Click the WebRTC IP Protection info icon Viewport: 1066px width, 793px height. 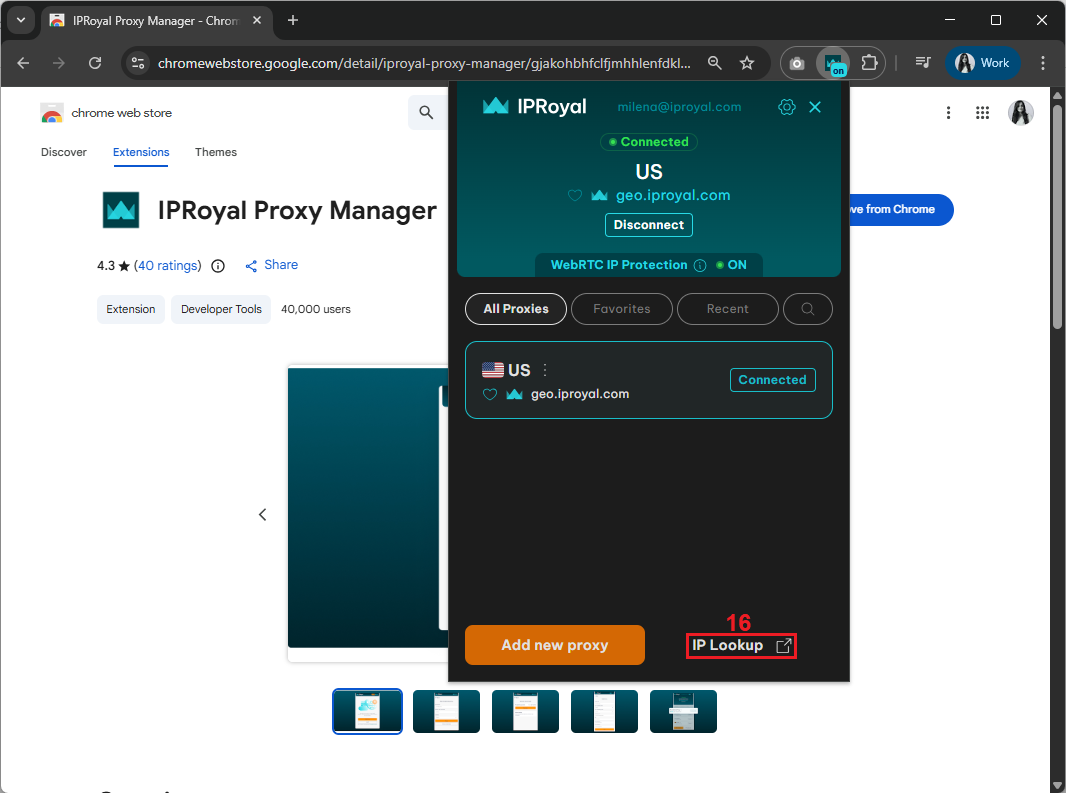point(700,265)
